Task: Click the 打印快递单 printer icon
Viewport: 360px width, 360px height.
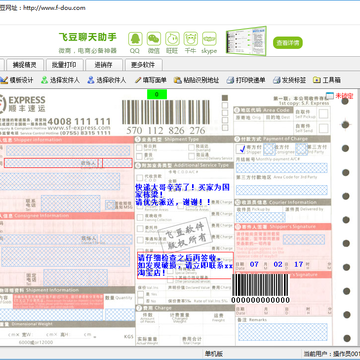Action: [x=230, y=80]
